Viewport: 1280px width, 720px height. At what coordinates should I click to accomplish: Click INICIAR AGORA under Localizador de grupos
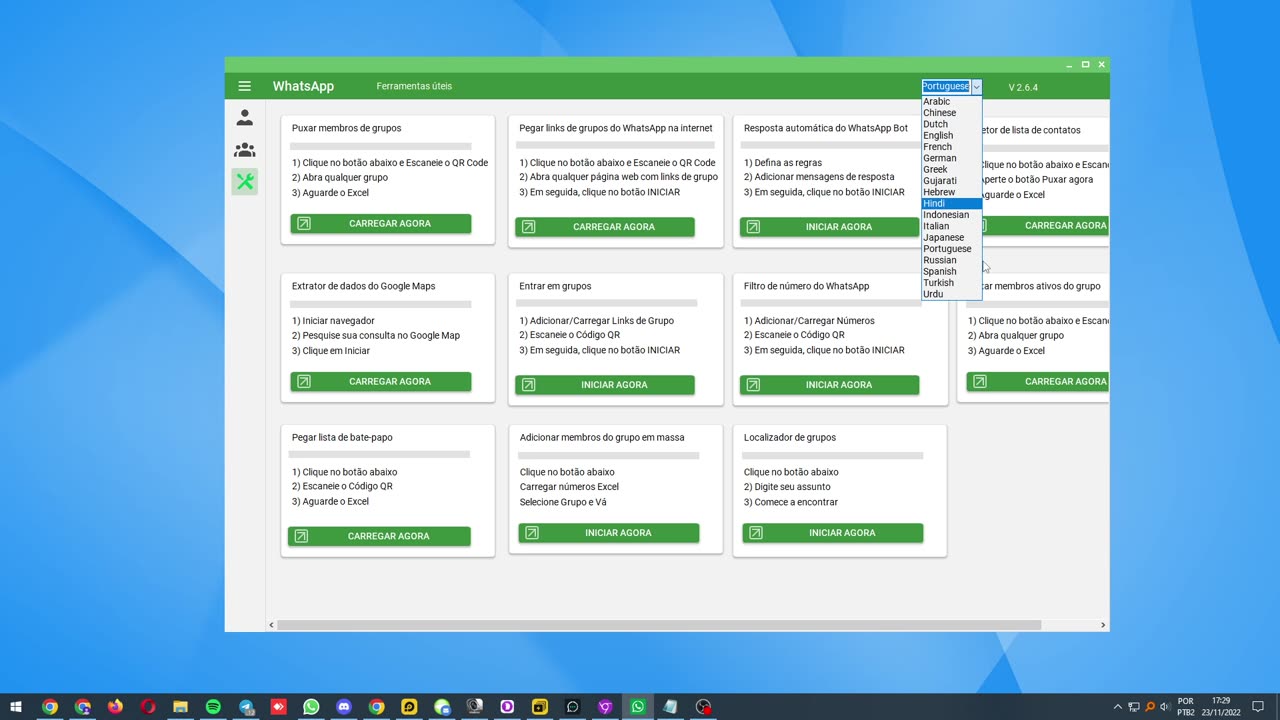point(833,533)
